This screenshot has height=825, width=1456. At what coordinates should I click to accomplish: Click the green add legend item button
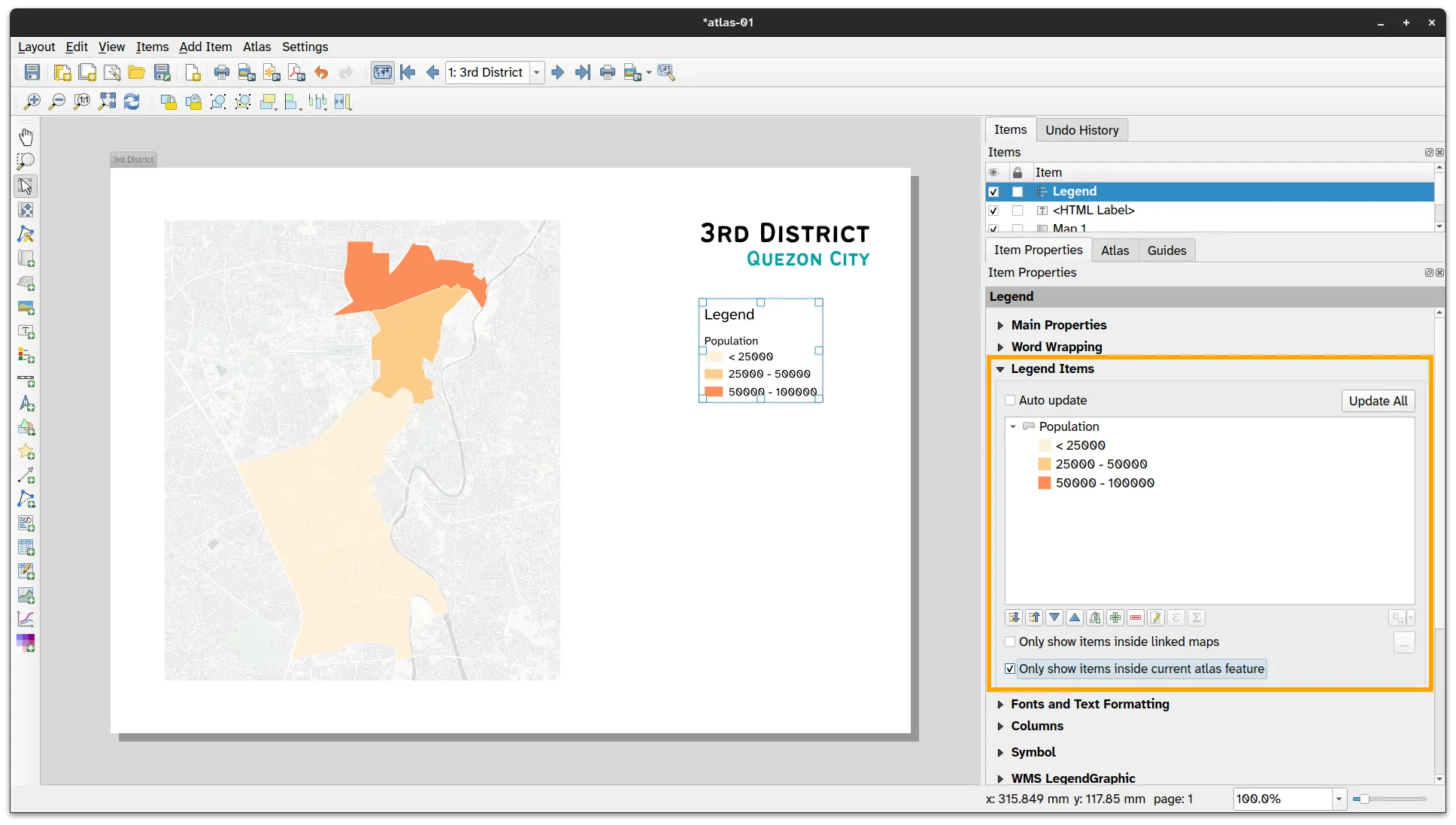coord(1115,617)
